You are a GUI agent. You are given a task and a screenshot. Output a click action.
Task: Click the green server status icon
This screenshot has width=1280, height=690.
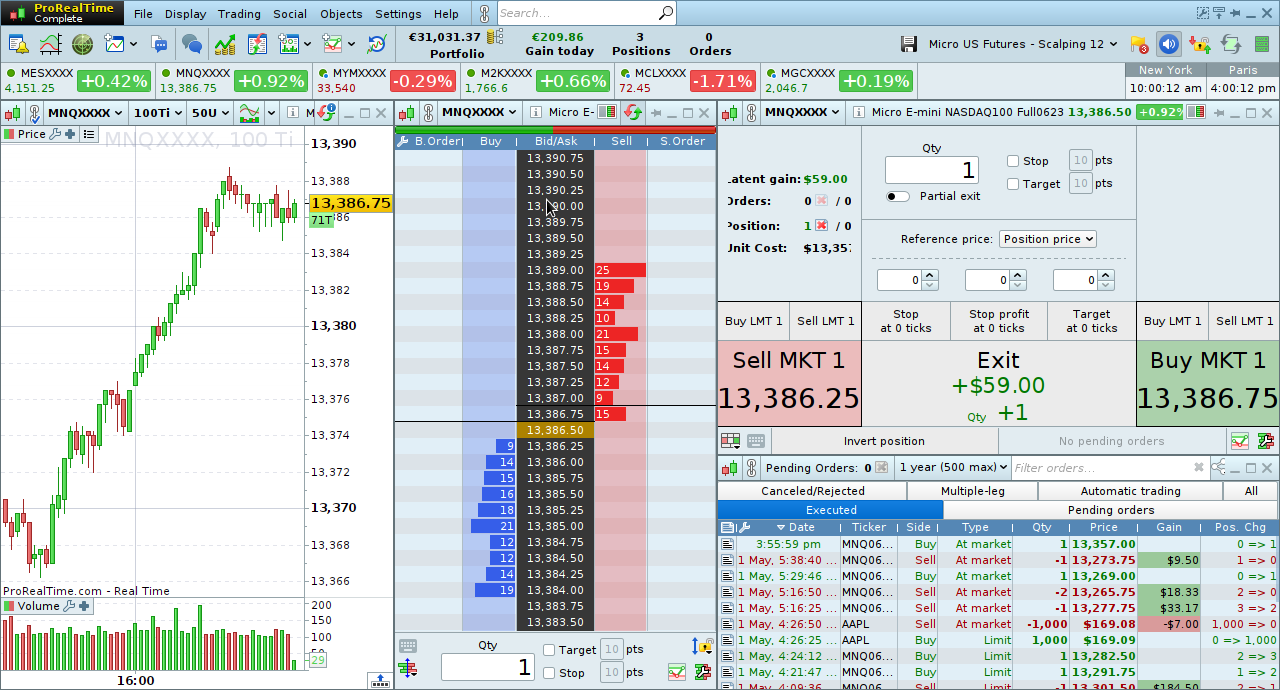[1262, 44]
